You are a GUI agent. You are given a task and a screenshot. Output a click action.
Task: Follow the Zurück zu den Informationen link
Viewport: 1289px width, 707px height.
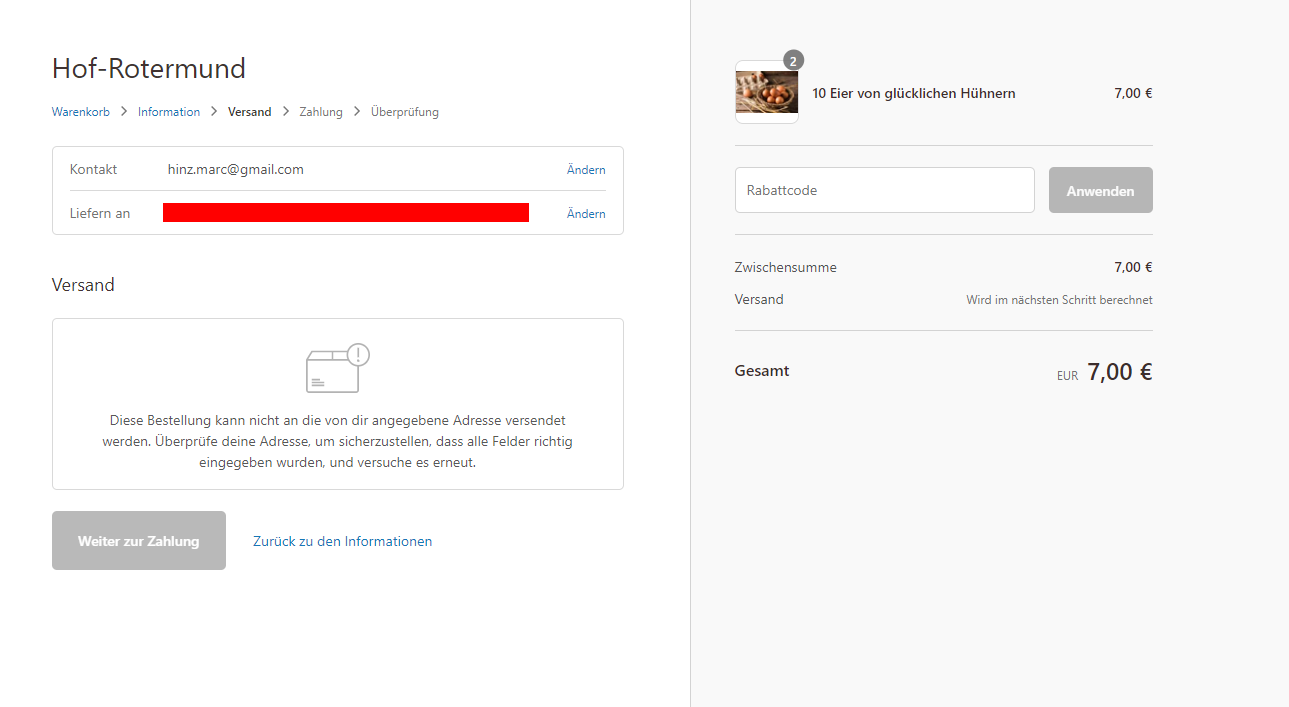pyautogui.click(x=342, y=541)
